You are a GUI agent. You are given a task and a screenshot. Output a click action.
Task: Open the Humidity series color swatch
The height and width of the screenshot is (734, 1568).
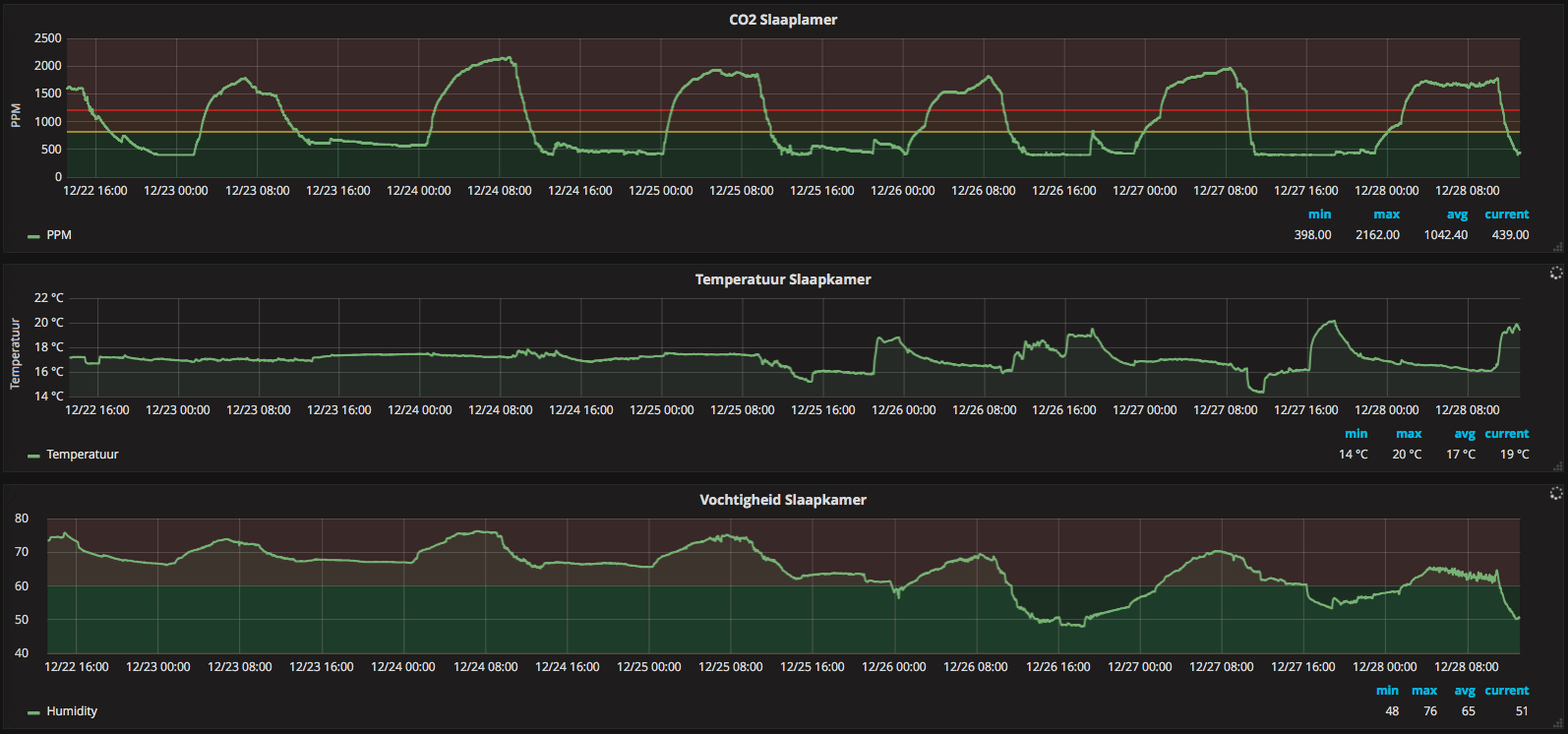point(33,712)
